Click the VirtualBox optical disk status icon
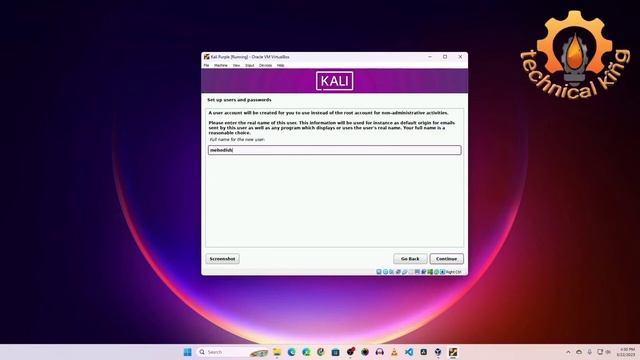Image resolution: width=640 pixels, height=360 pixels. tap(385, 272)
